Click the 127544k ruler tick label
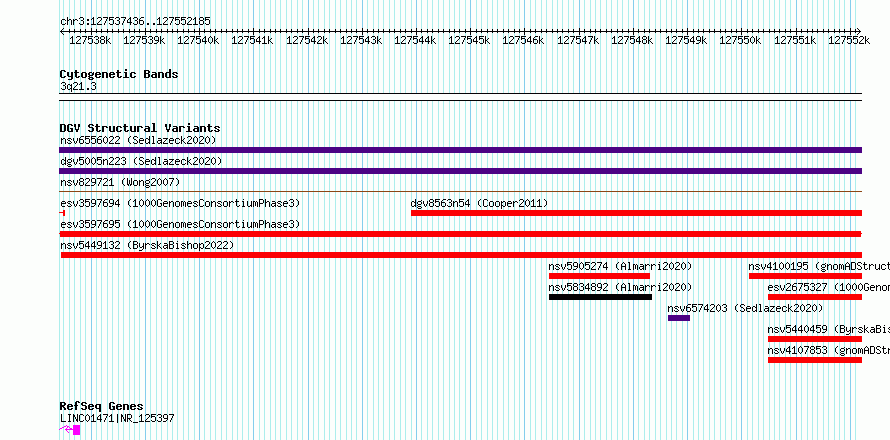 (x=415, y=40)
